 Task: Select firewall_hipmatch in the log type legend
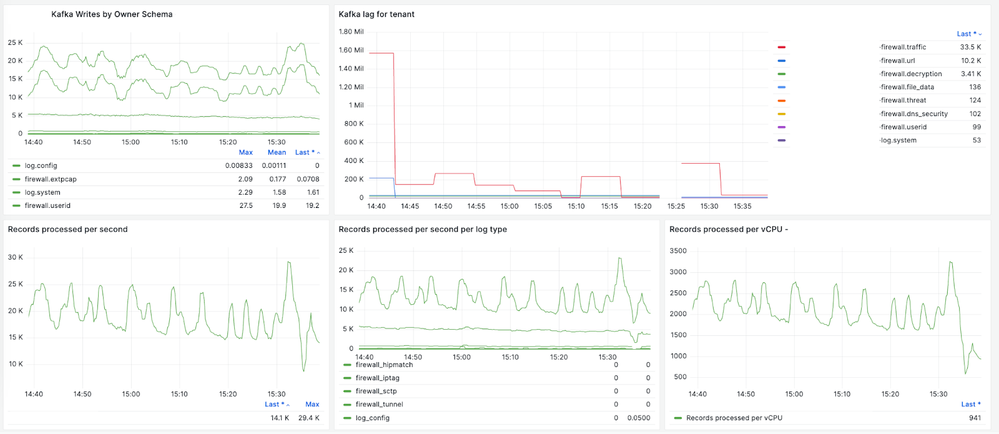click(x=385, y=365)
